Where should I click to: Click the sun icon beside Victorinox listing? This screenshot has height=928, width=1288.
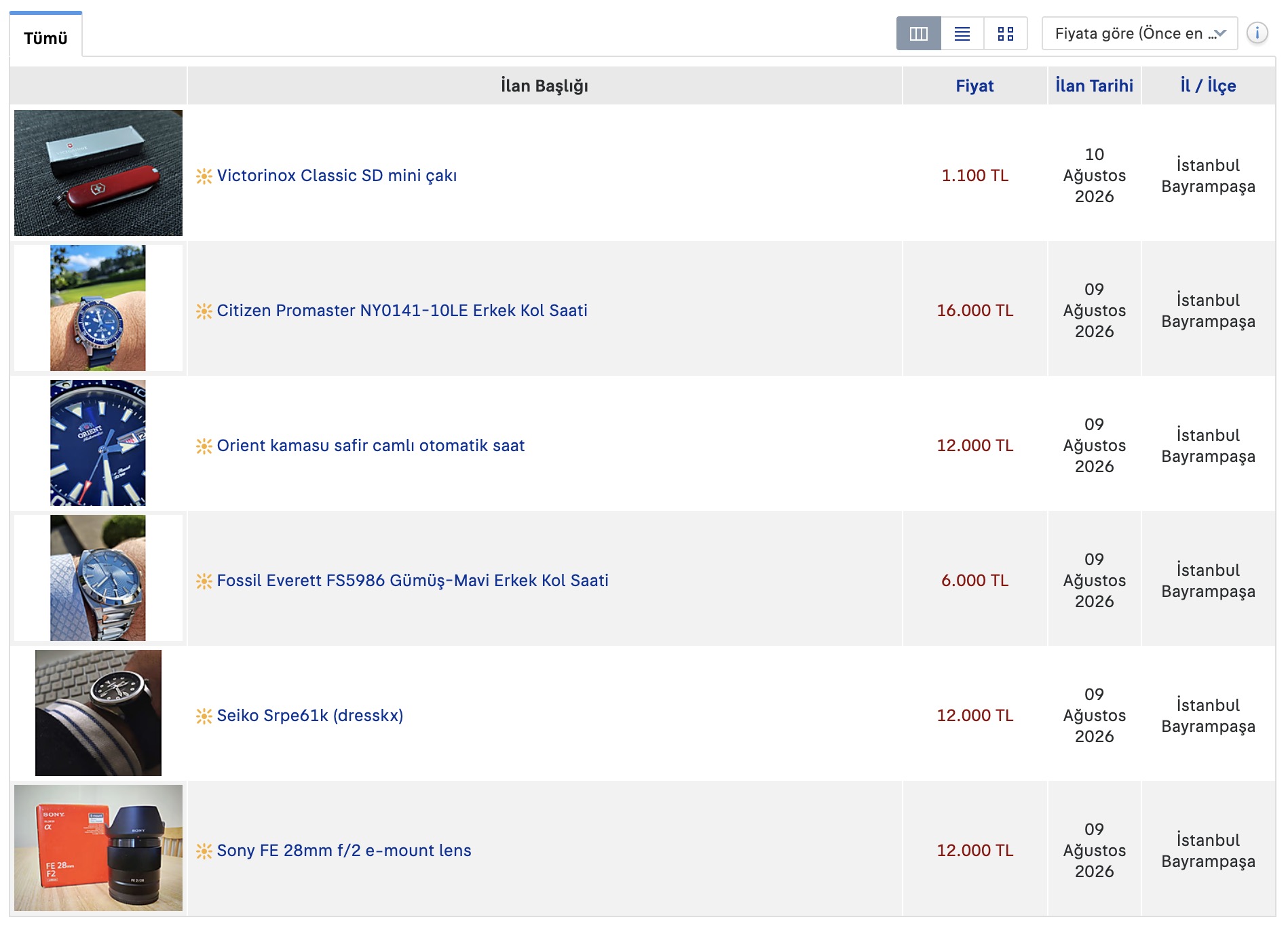[204, 176]
